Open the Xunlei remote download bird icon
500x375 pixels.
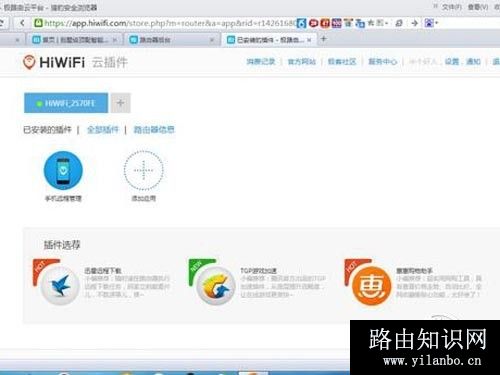click(60, 286)
